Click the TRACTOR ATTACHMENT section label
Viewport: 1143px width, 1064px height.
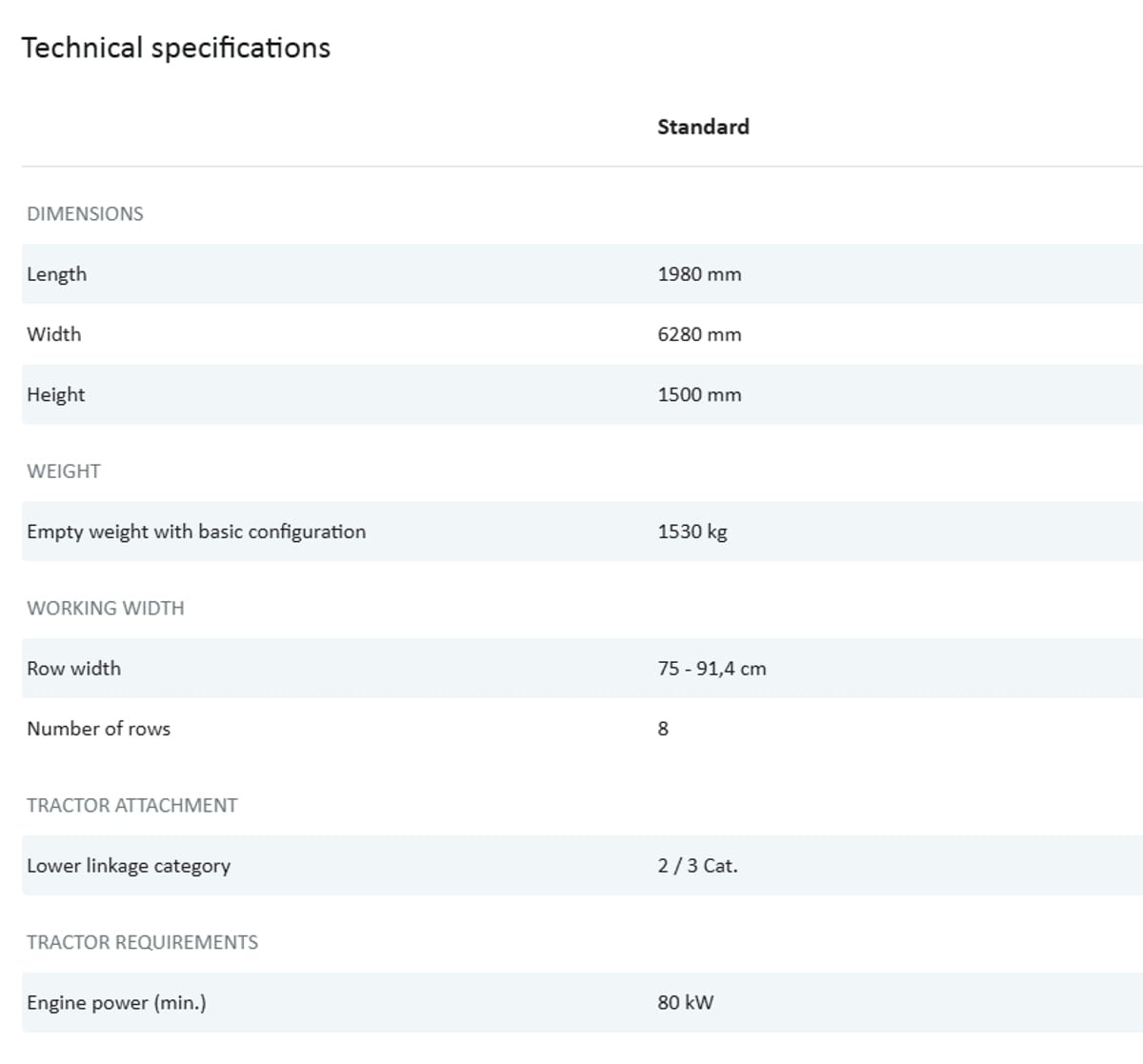click(x=132, y=805)
